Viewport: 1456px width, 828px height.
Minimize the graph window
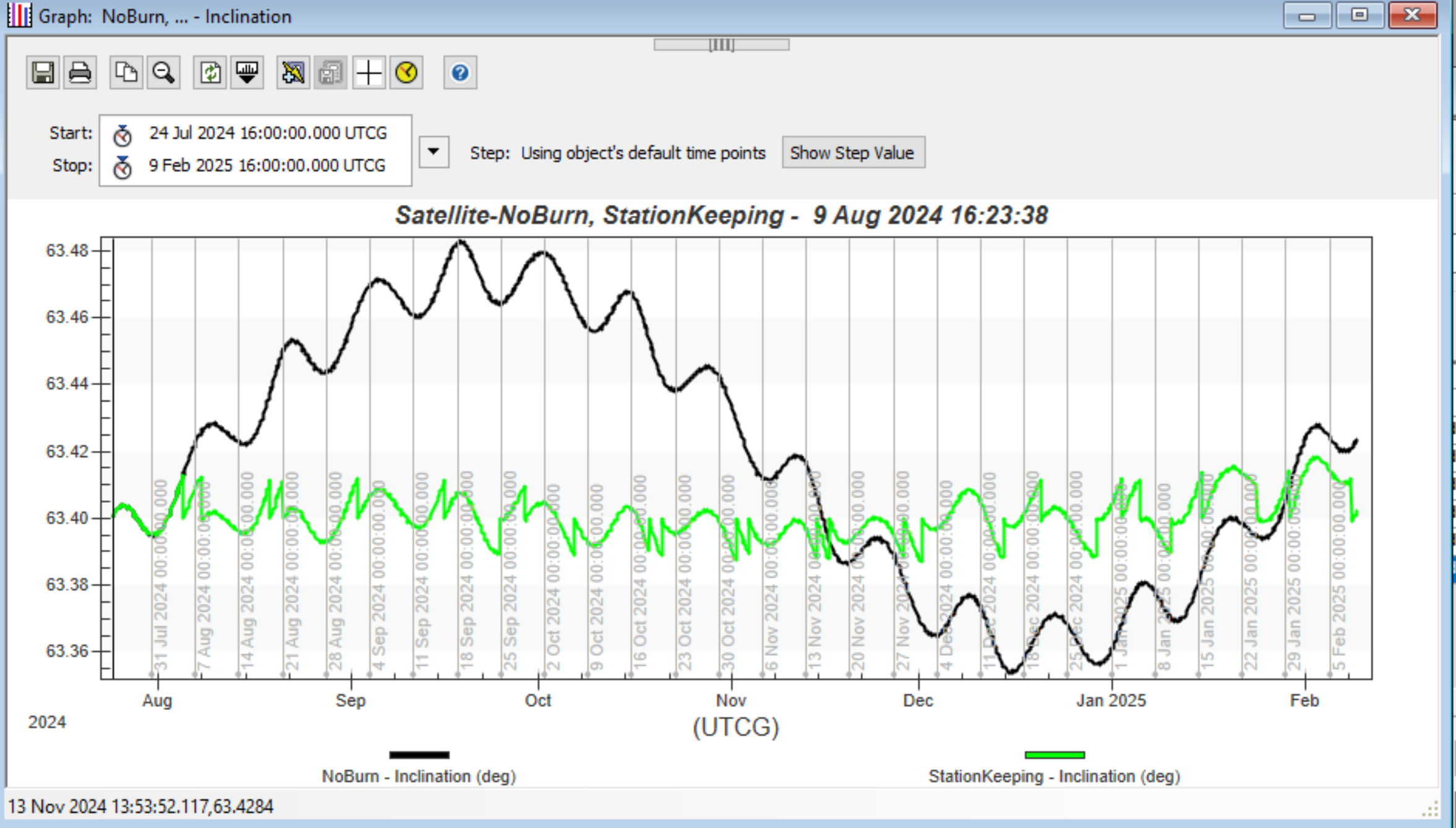[1307, 15]
